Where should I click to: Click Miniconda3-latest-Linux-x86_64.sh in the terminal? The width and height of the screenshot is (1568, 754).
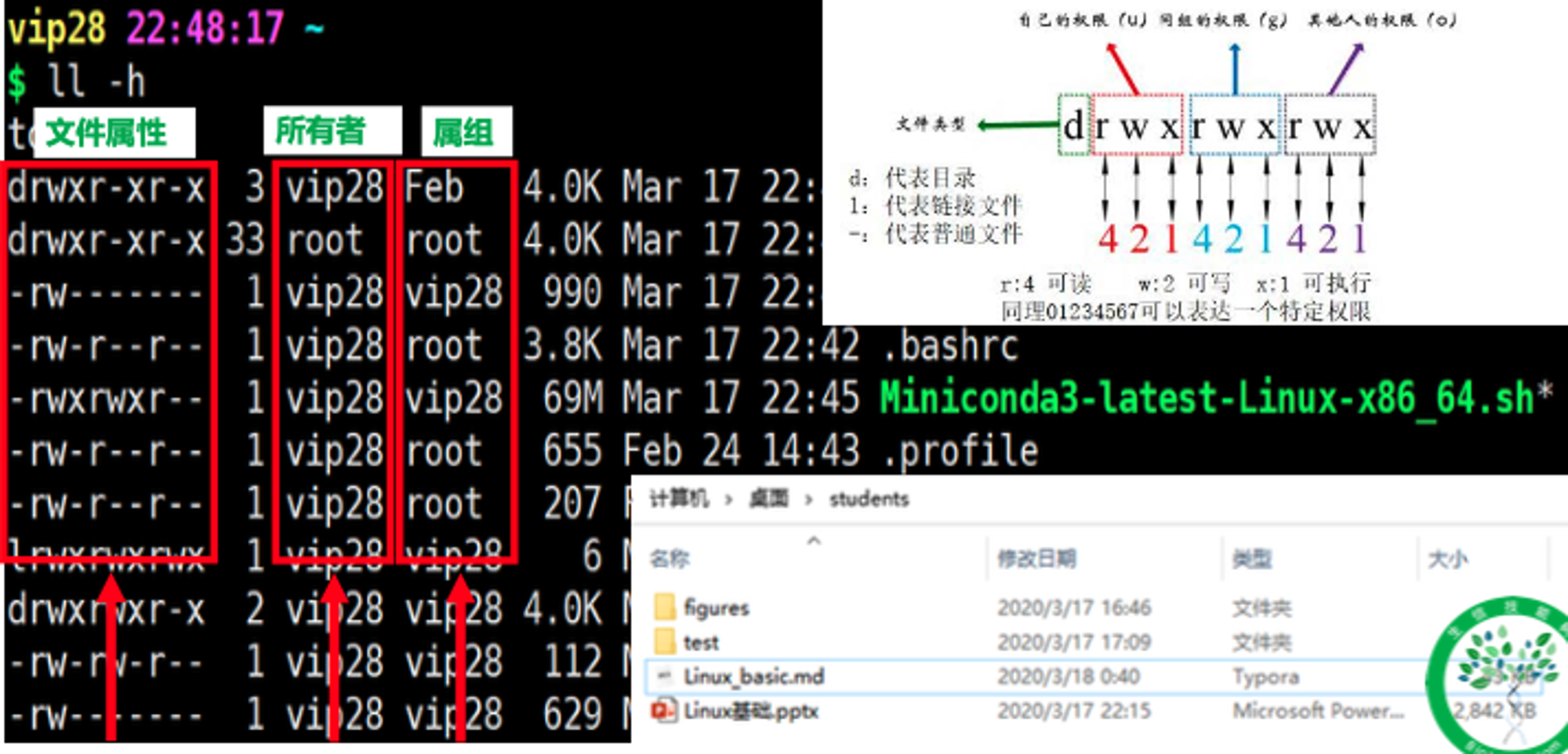click(x=1208, y=398)
